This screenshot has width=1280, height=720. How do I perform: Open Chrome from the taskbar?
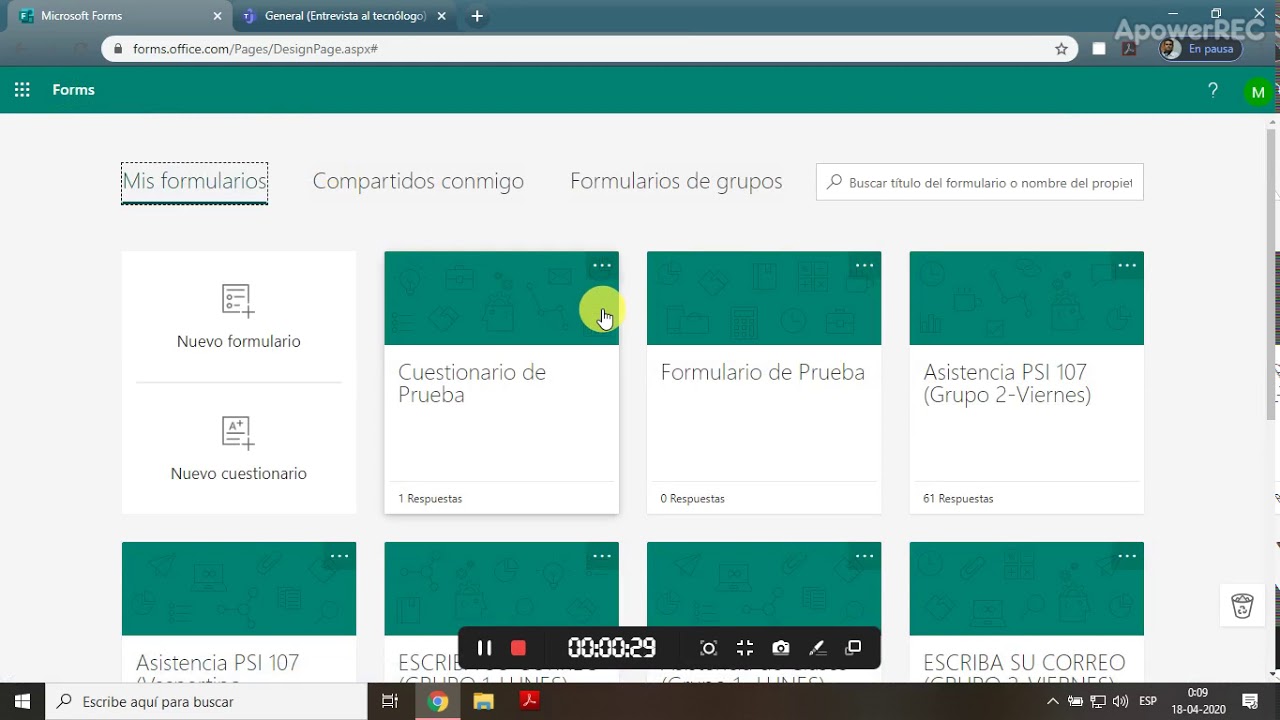pos(438,701)
